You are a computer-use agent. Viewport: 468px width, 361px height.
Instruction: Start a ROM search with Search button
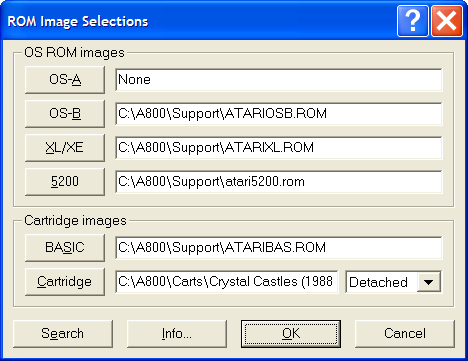click(x=63, y=334)
